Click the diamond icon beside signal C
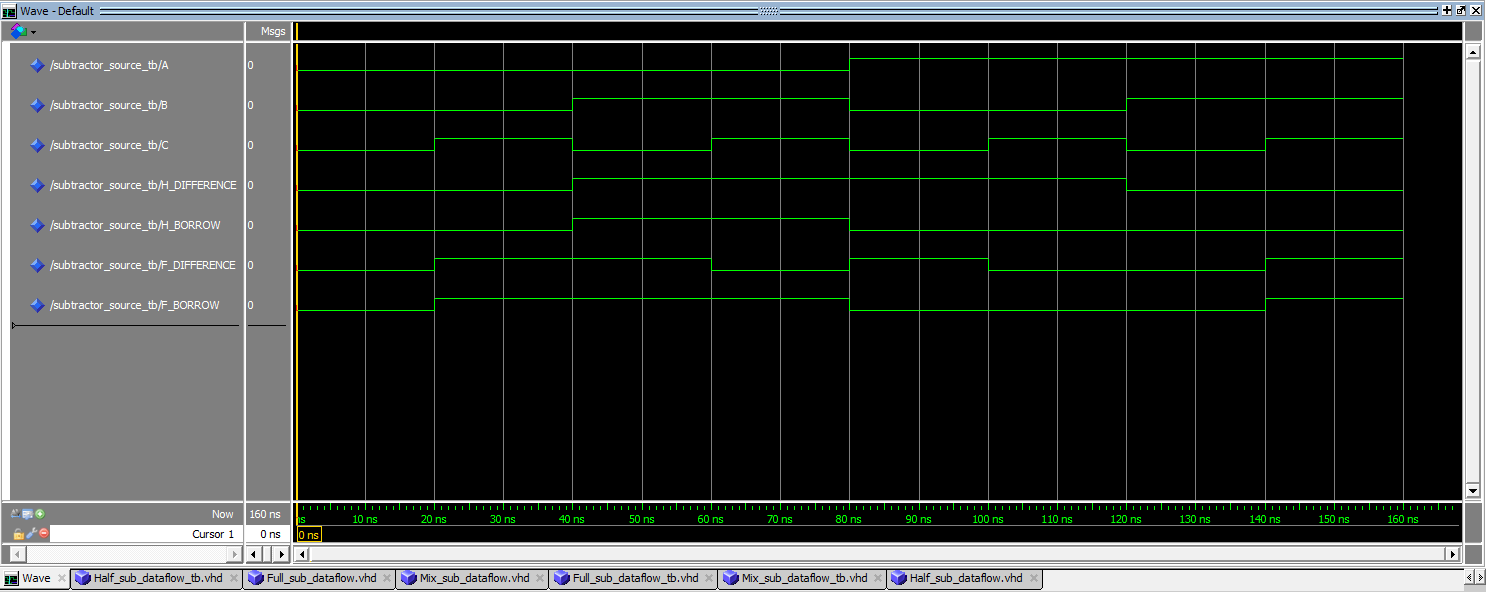The height and width of the screenshot is (592, 1486). click(x=38, y=145)
